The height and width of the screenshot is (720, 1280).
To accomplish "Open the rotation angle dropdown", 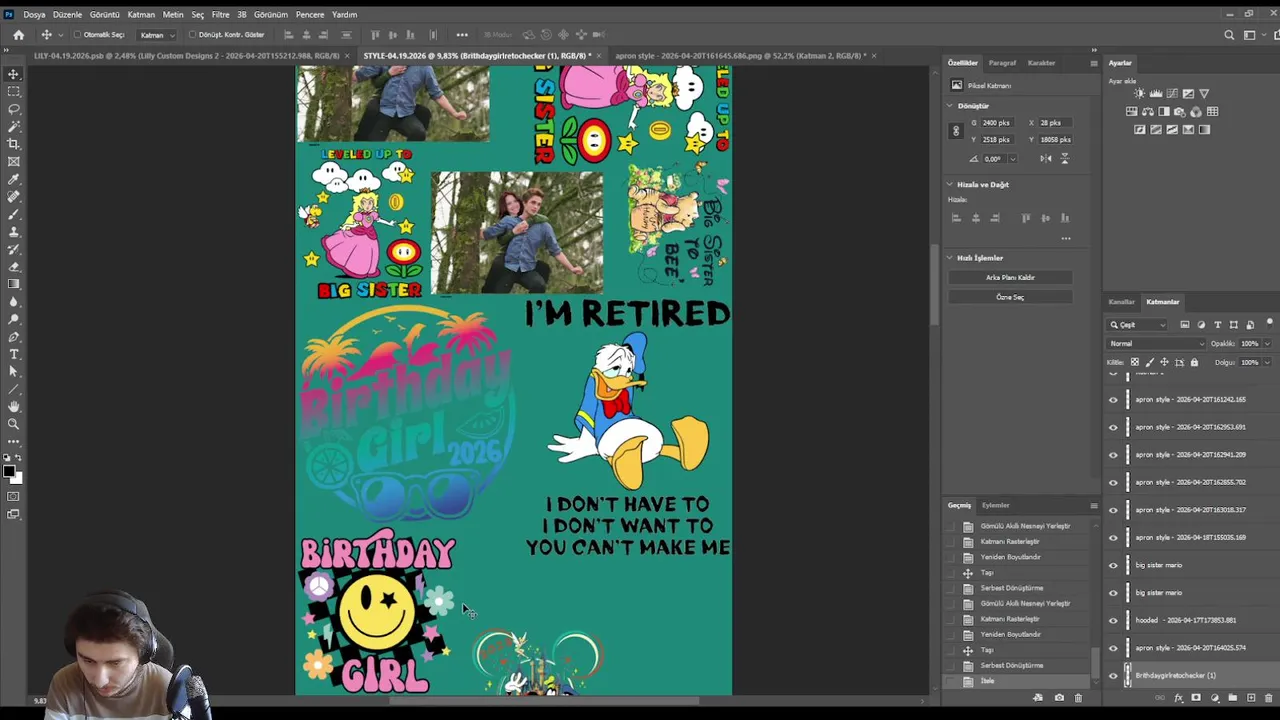I will click(x=1012, y=159).
